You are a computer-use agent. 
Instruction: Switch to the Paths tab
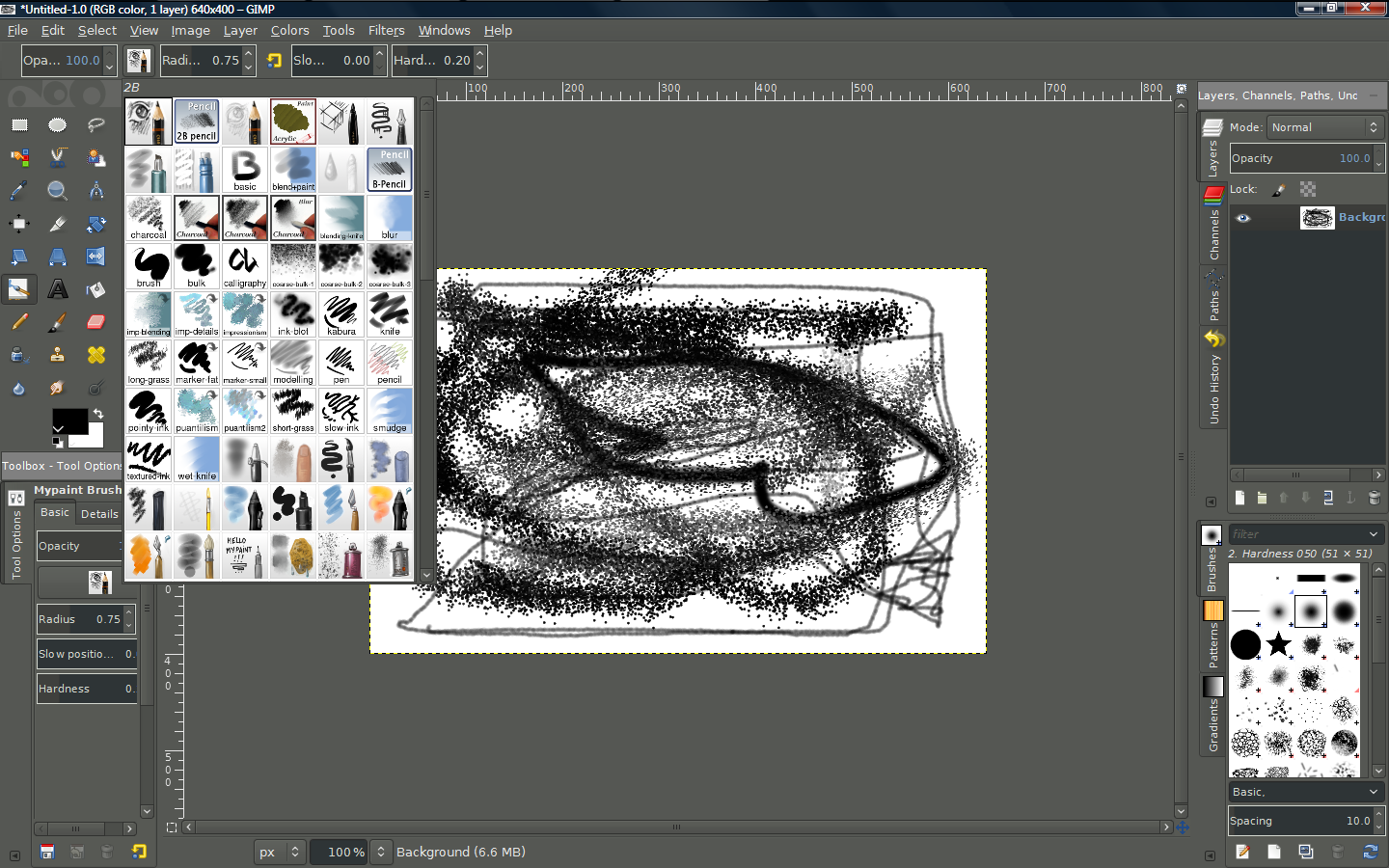click(x=1213, y=297)
